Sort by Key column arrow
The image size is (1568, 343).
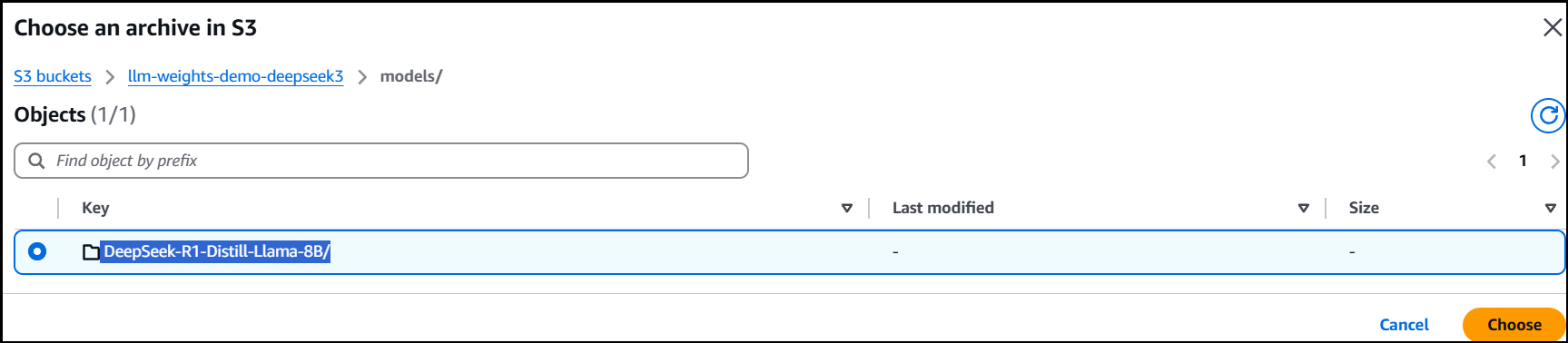pyautogui.click(x=847, y=208)
